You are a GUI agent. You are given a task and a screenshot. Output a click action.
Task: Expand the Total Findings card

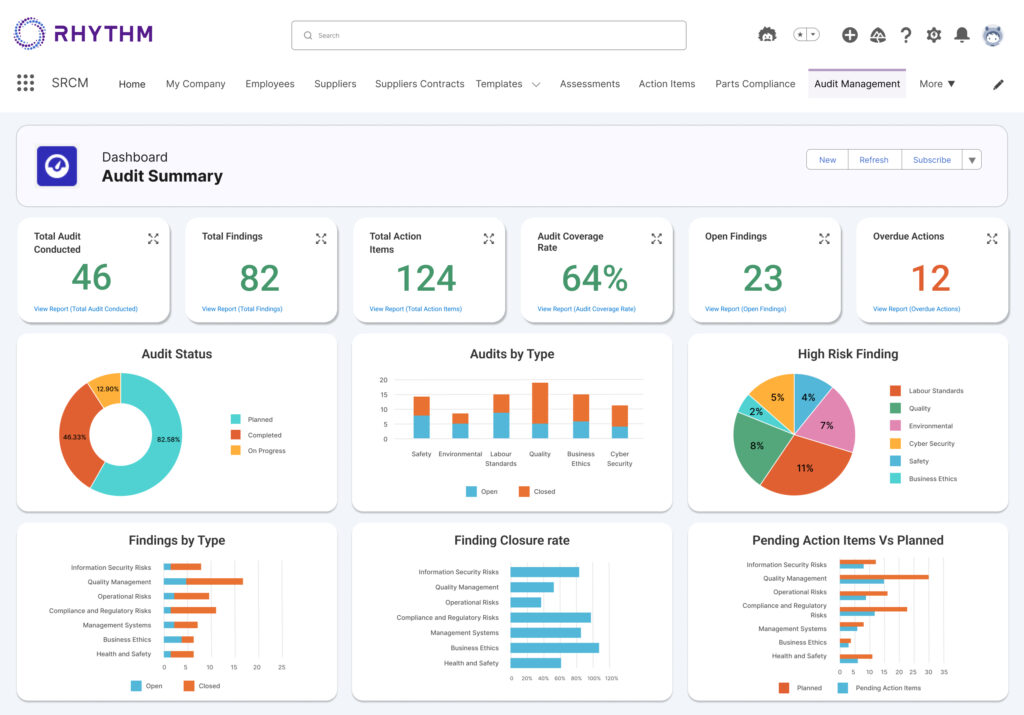[x=321, y=238]
